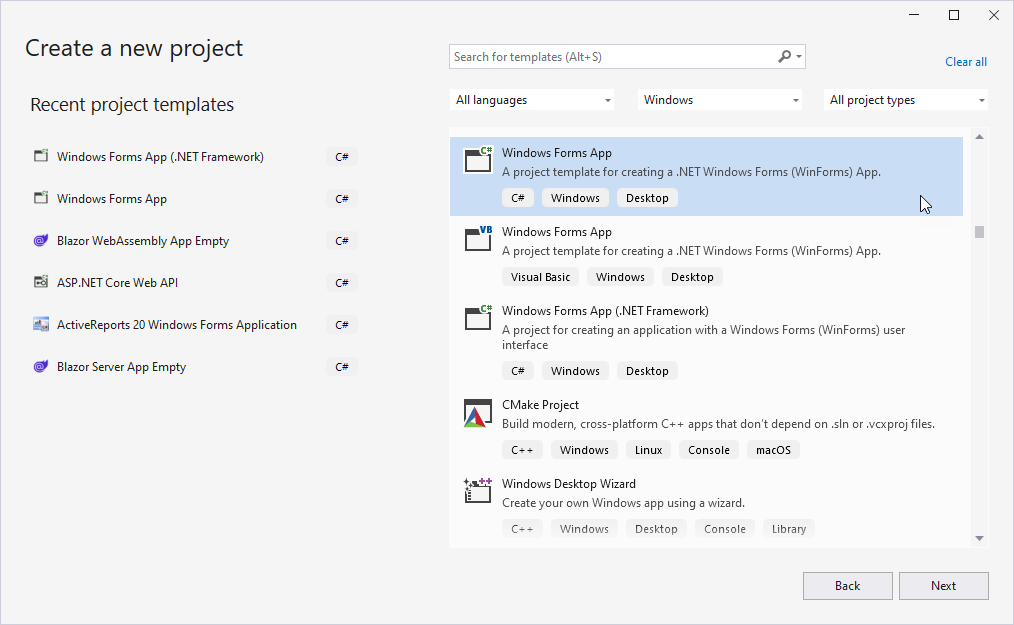Click the Clear all link
Image resolution: width=1014 pixels, height=625 pixels.
point(965,62)
